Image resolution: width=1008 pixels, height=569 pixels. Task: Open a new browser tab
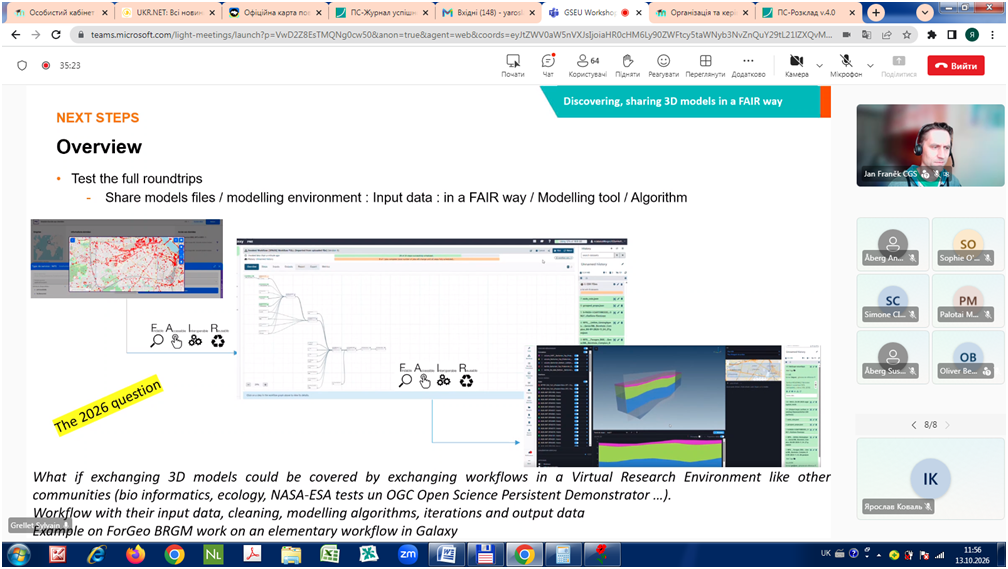click(876, 12)
